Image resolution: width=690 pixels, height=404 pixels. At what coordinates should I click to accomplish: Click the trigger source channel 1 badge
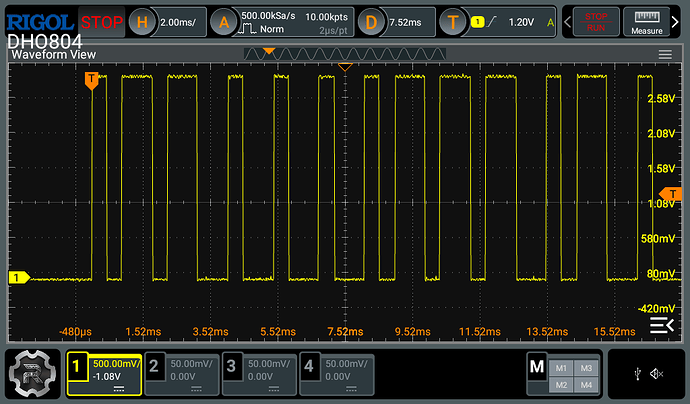click(x=477, y=22)
